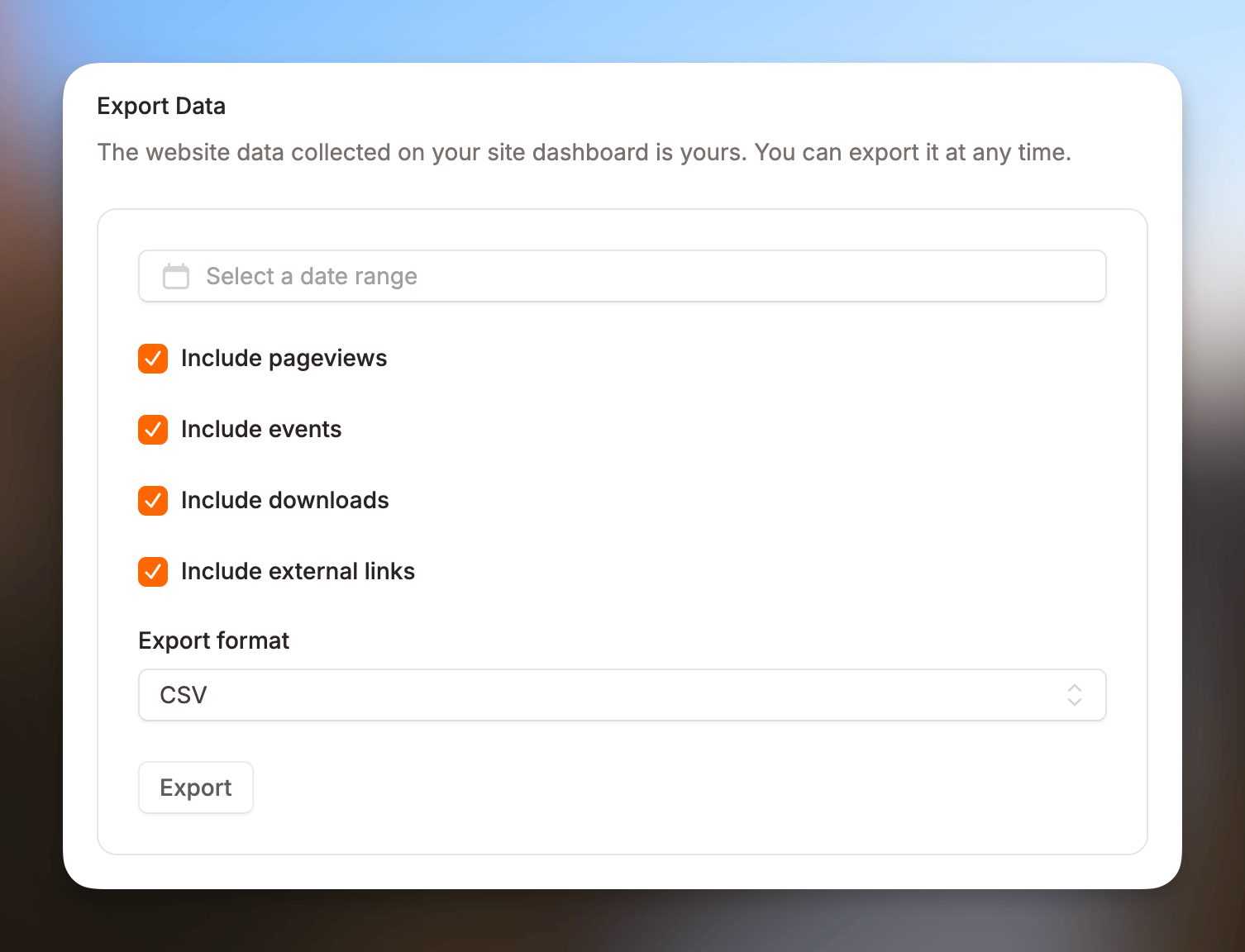Click the Export Data heading
Screen dimensions: 1245x952
(x=161, y=106)
